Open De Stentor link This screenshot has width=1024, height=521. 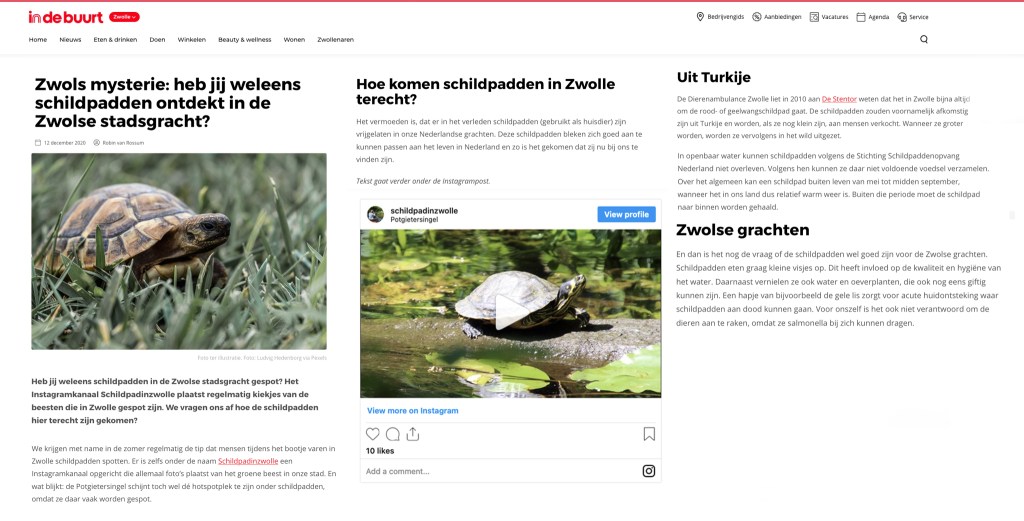point(839,99)
